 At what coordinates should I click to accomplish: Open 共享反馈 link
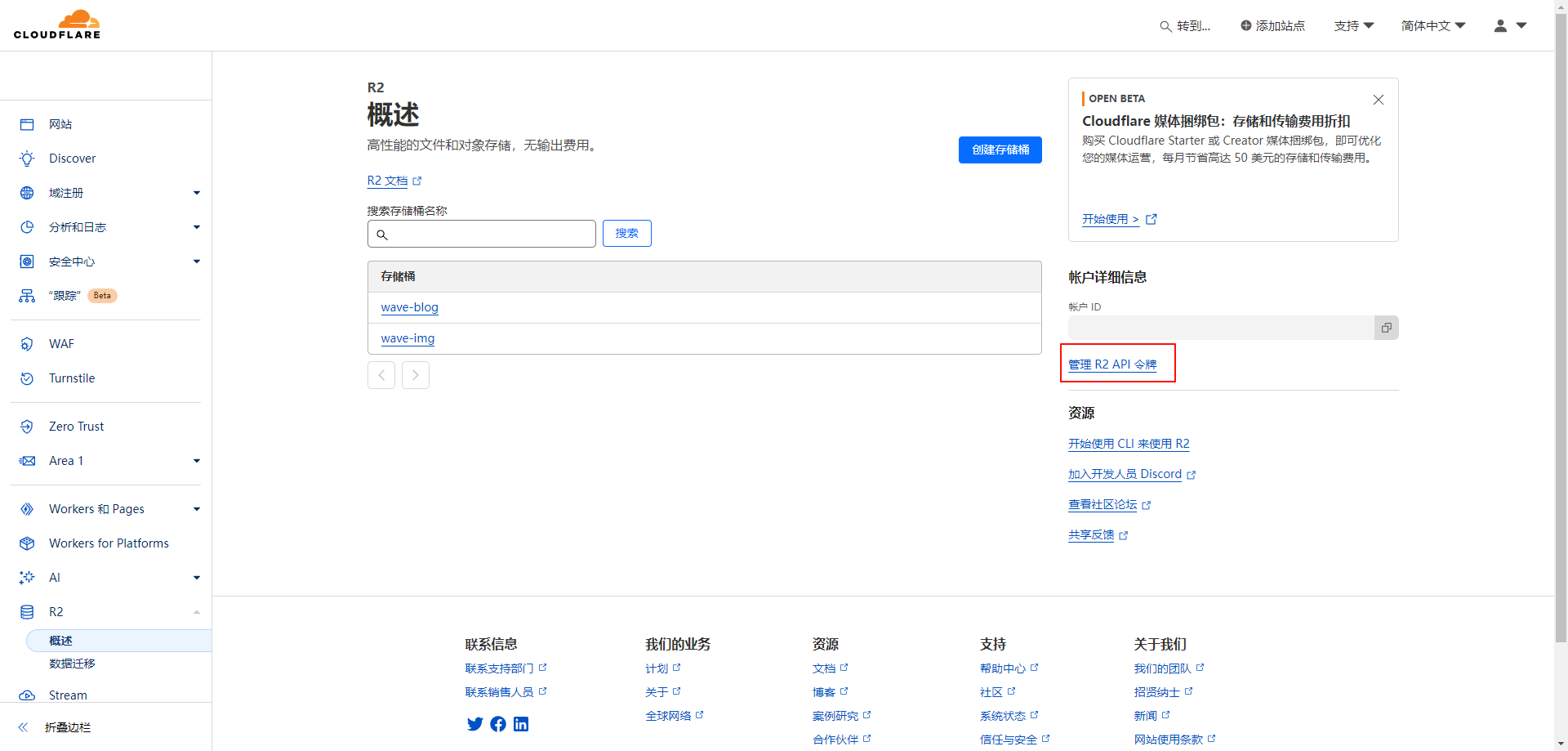click(1098, 535)
